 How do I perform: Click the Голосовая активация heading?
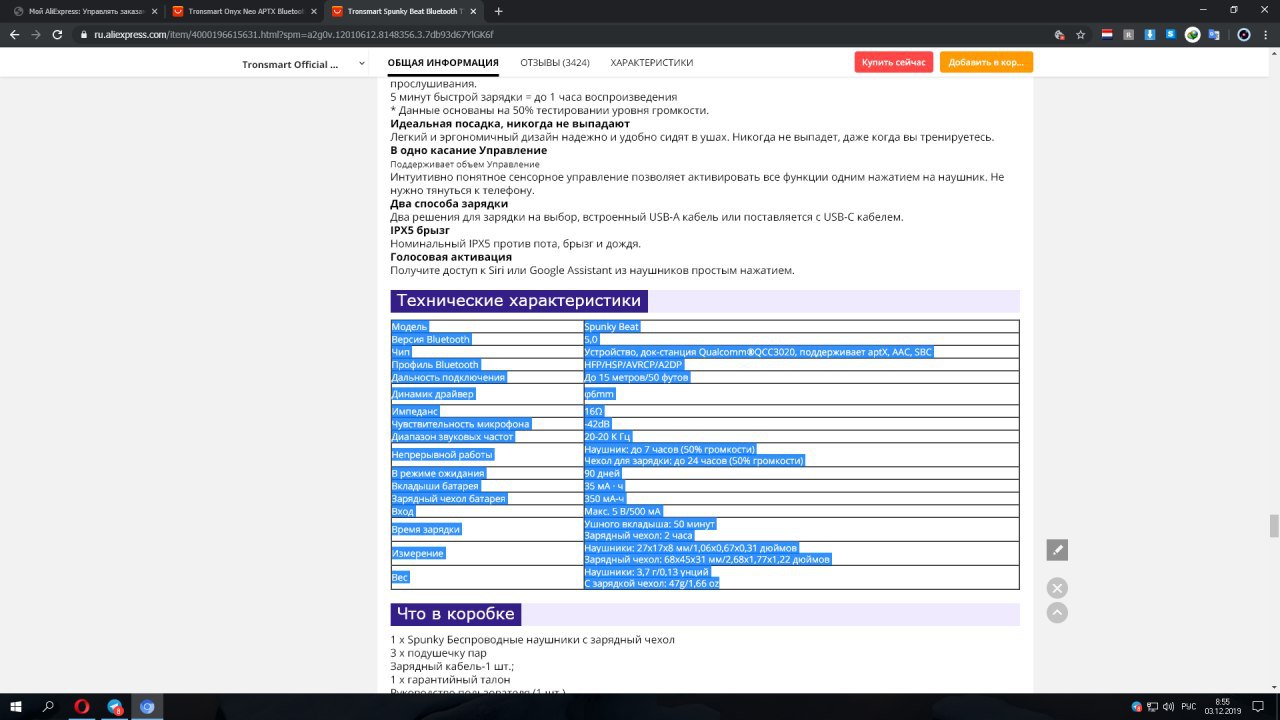tap(451, 257)
